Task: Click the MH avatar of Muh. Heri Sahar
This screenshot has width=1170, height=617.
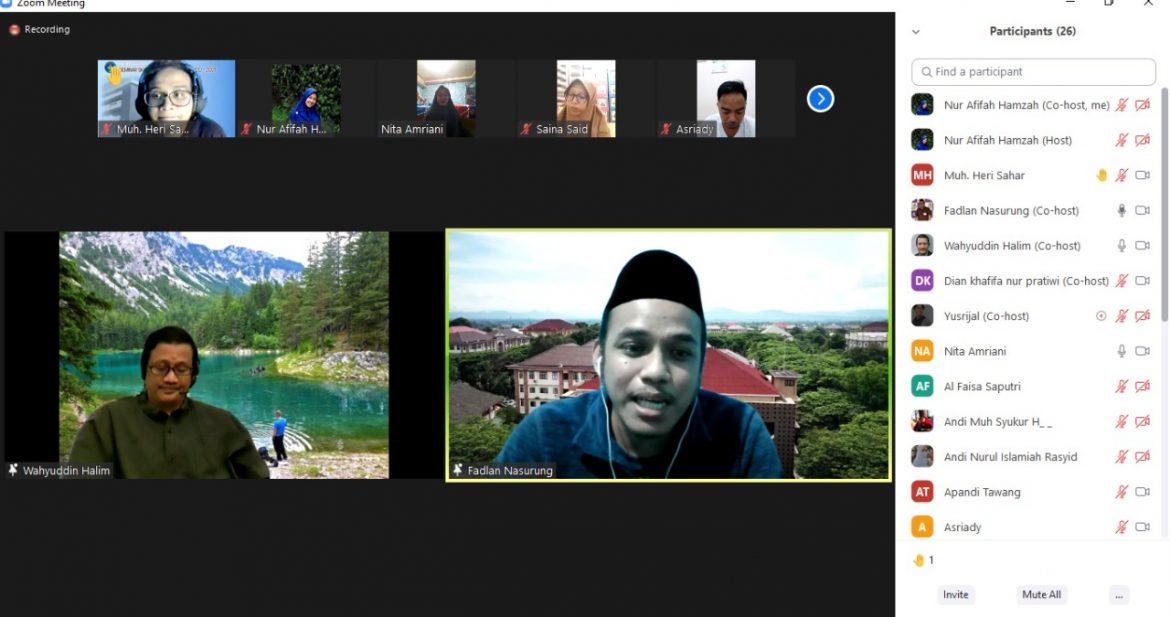Action: (x=922, y=175)
